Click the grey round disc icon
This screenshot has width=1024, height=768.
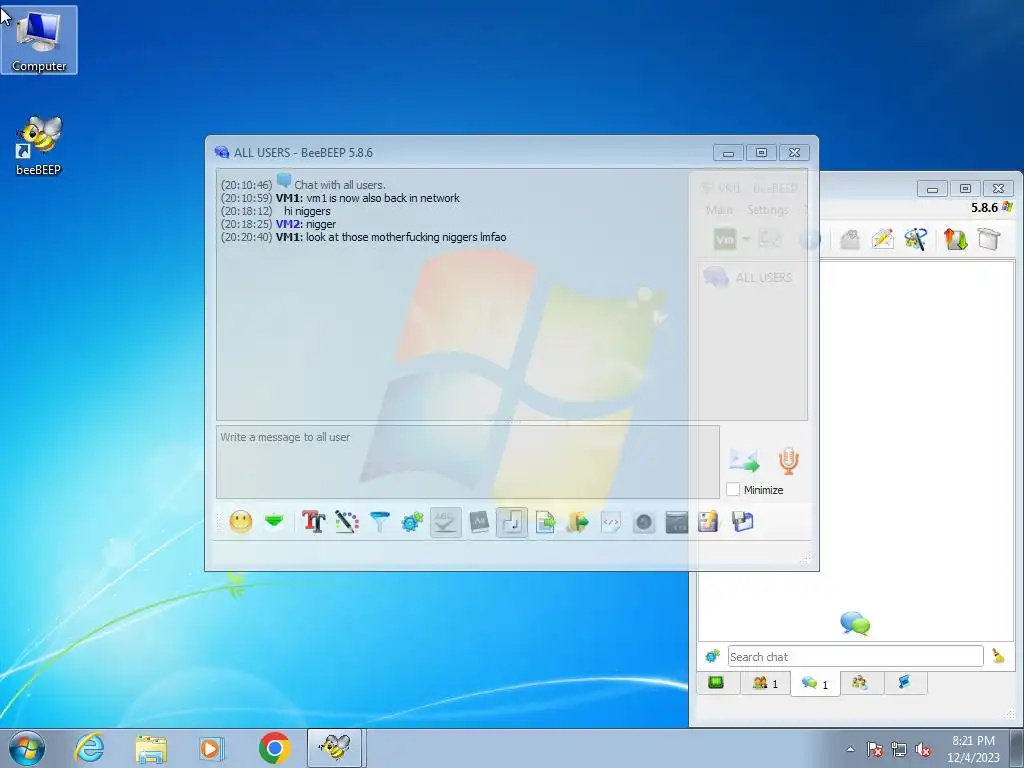pyautogui.click(x=644, y=522)
